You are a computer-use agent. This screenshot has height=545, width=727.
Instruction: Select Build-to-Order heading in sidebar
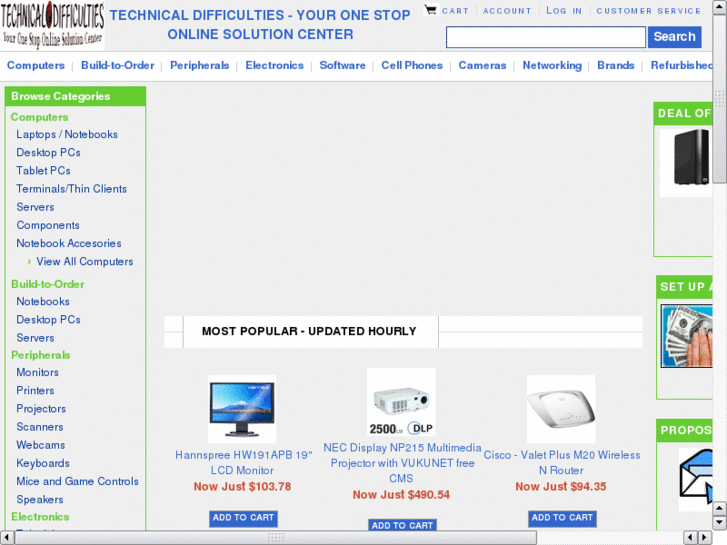tap(48, 284)
